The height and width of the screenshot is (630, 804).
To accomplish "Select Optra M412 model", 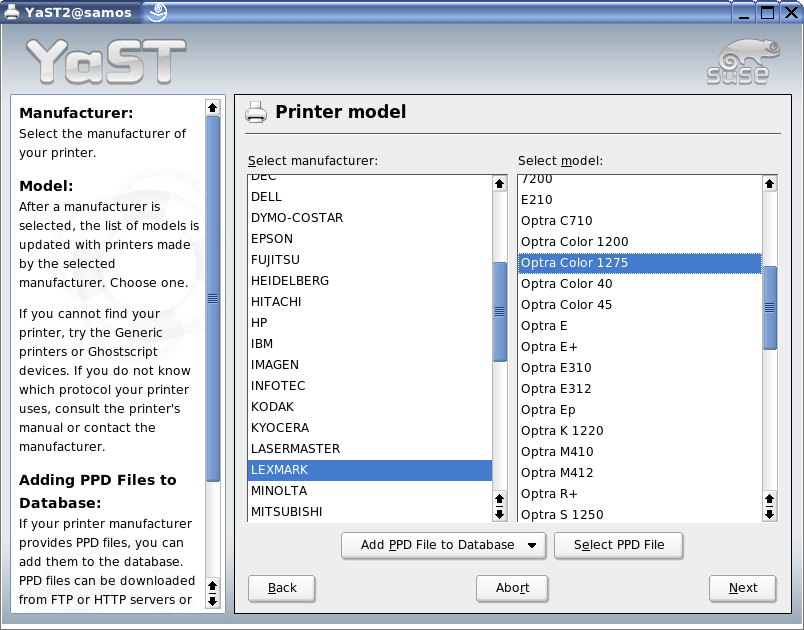I will point(640,473).
